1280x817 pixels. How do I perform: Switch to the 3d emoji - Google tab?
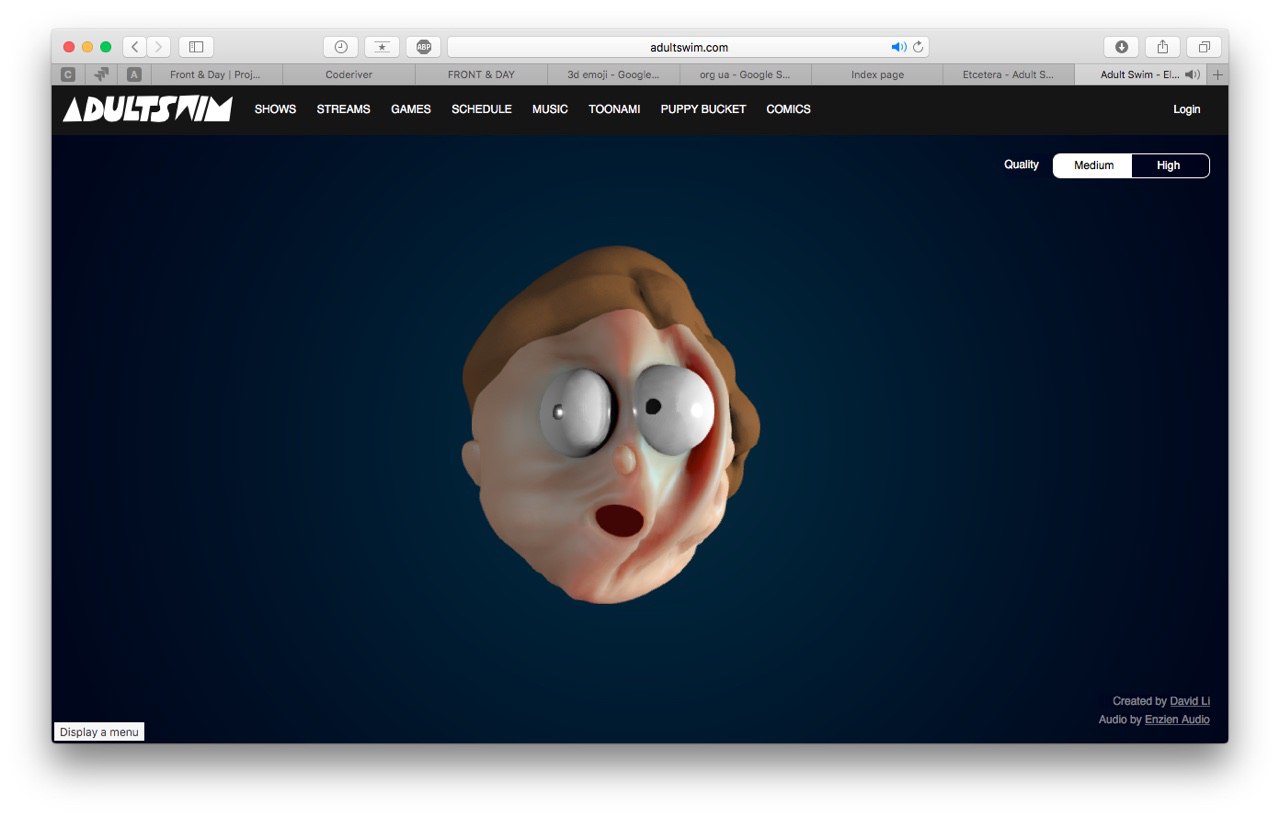click(x=613, y=75)
